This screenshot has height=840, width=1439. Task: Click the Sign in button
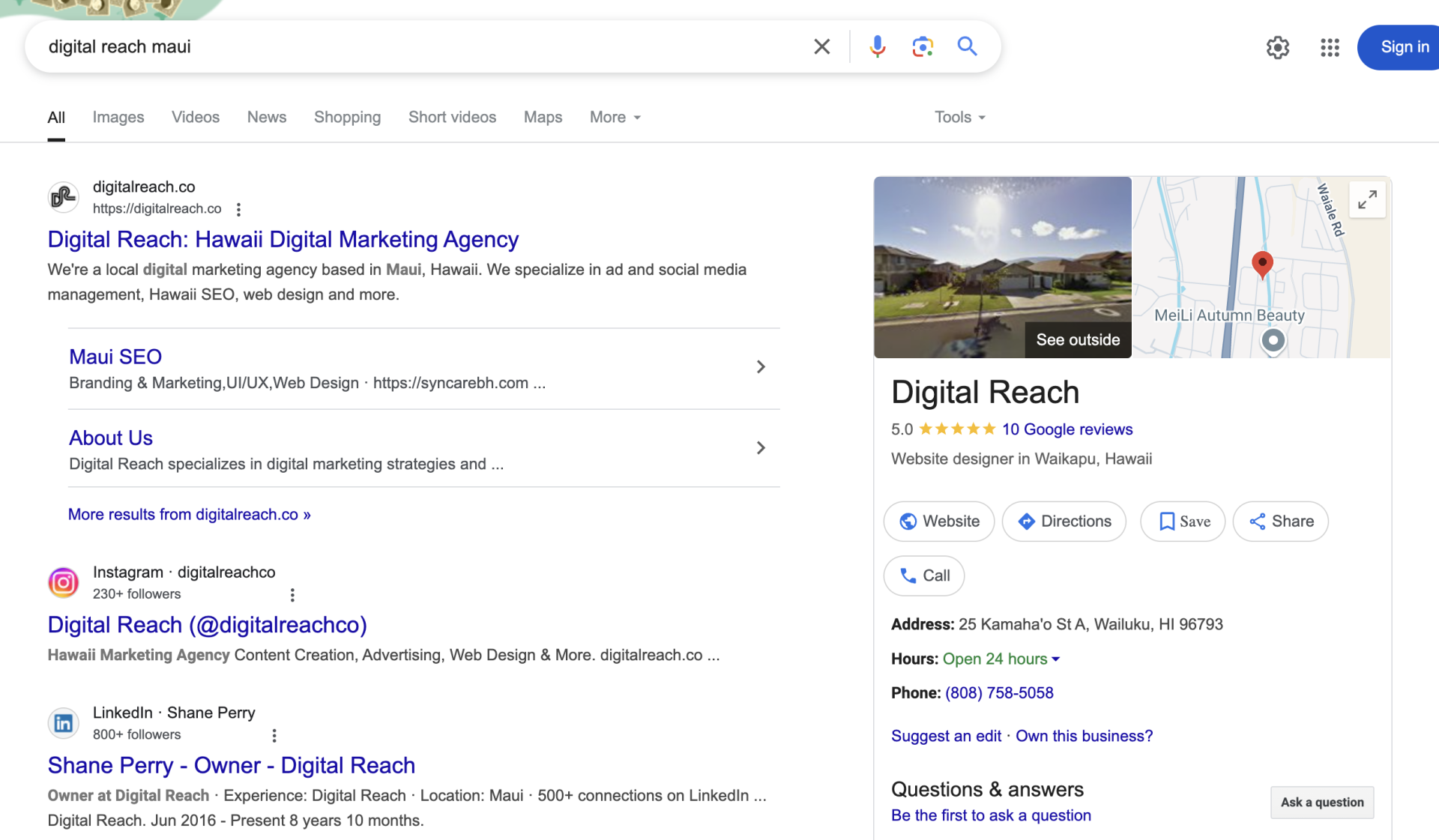(x=1404, y=46)
